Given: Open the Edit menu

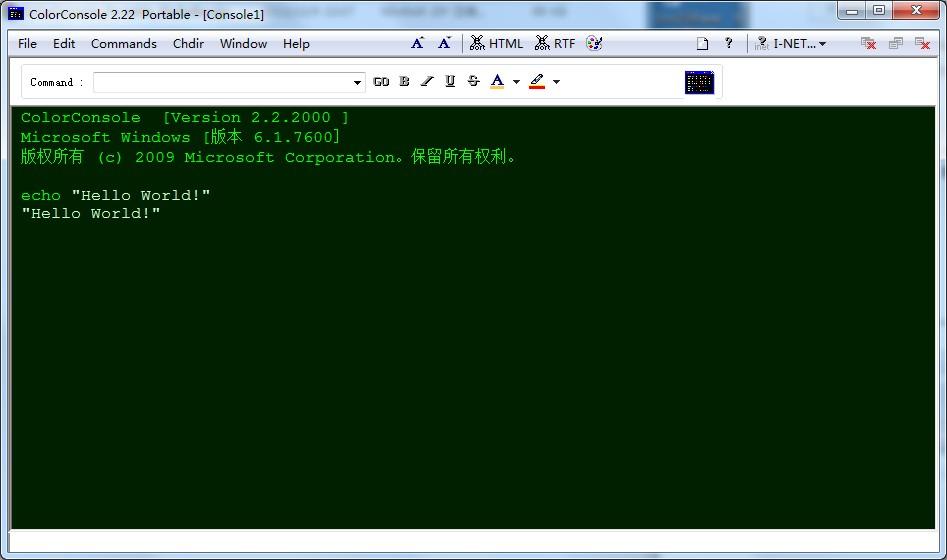Looking at the screenshot, I should coord(64,43).
